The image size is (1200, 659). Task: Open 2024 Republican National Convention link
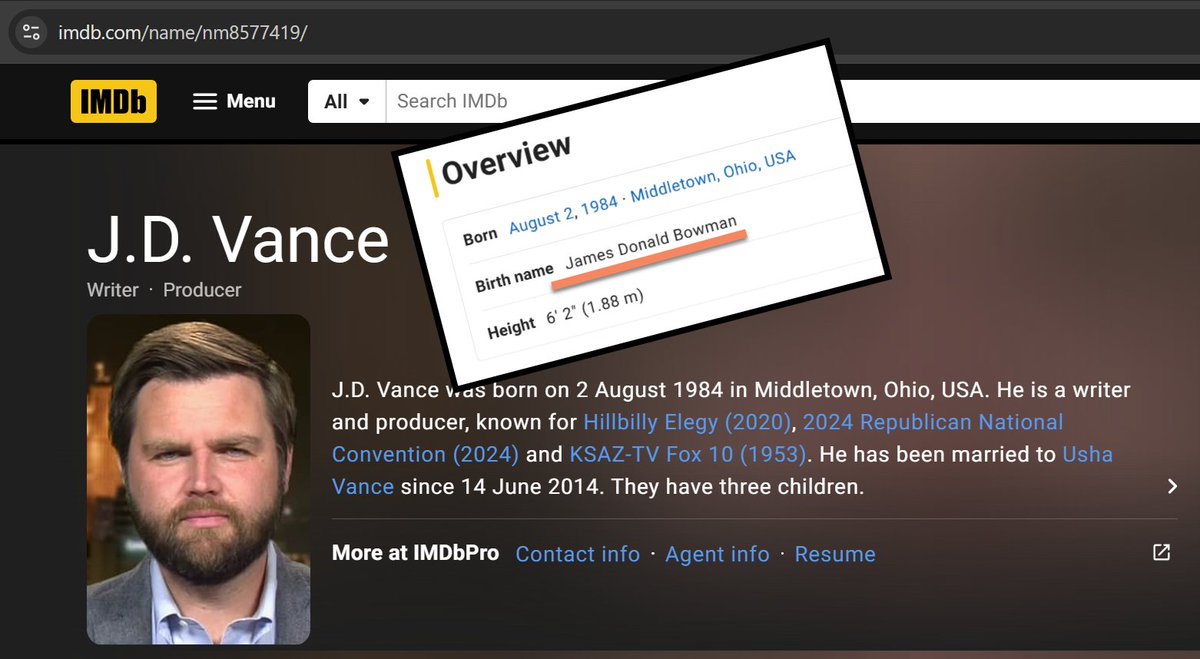[x=698, y=437]
